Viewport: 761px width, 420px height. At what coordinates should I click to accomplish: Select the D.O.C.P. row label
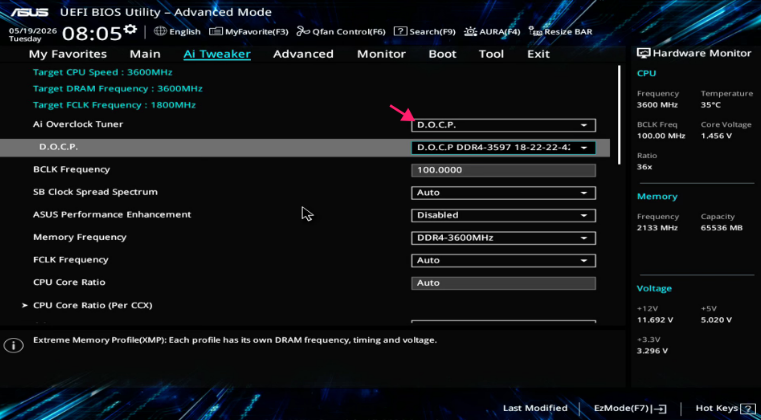(x=58, y=147)
